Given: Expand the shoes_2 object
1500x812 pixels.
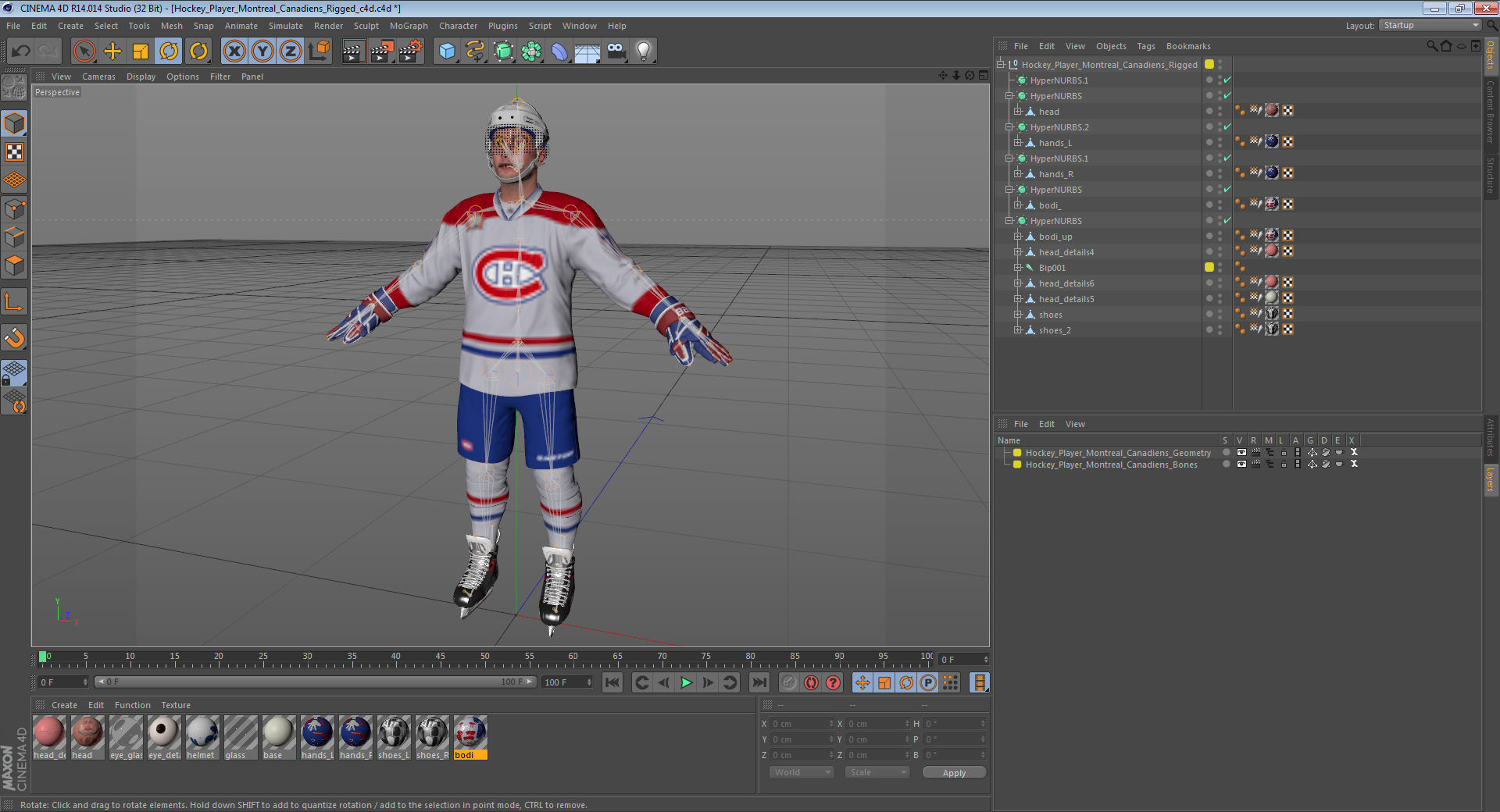Looking at the screenshot, I should point(1018,330).
